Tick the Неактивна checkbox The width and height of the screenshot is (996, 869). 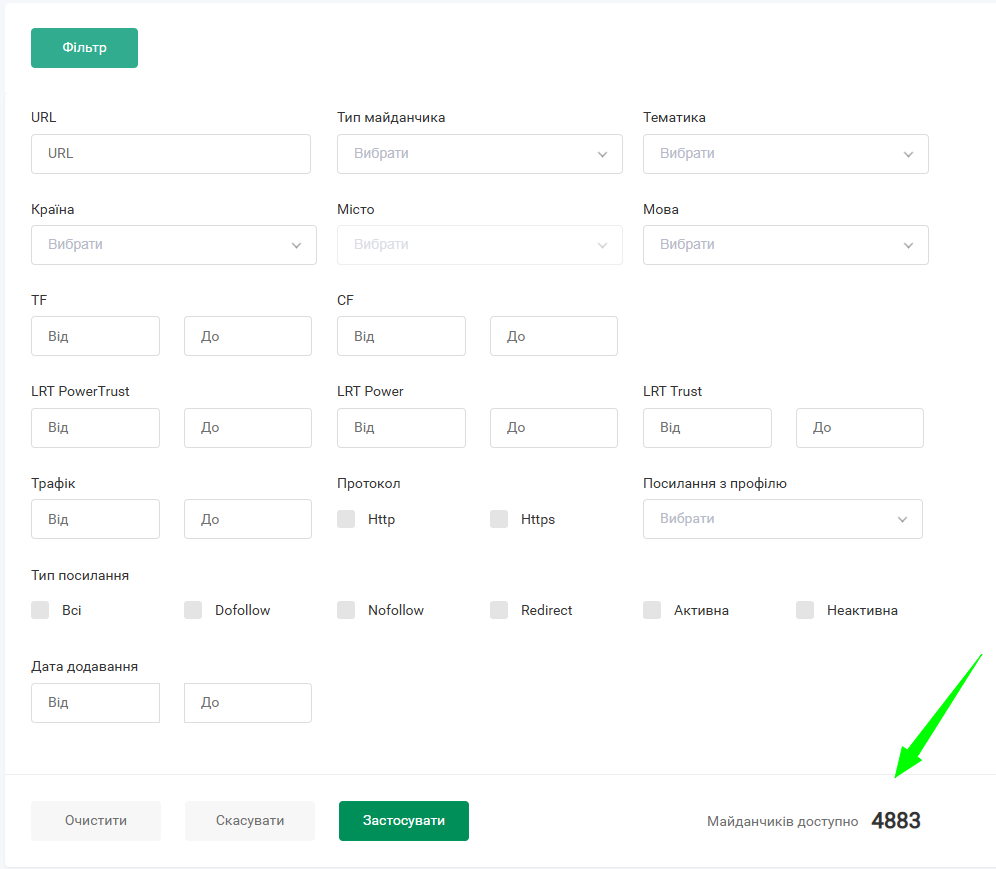pyautogui.click(x=805, y=610)
